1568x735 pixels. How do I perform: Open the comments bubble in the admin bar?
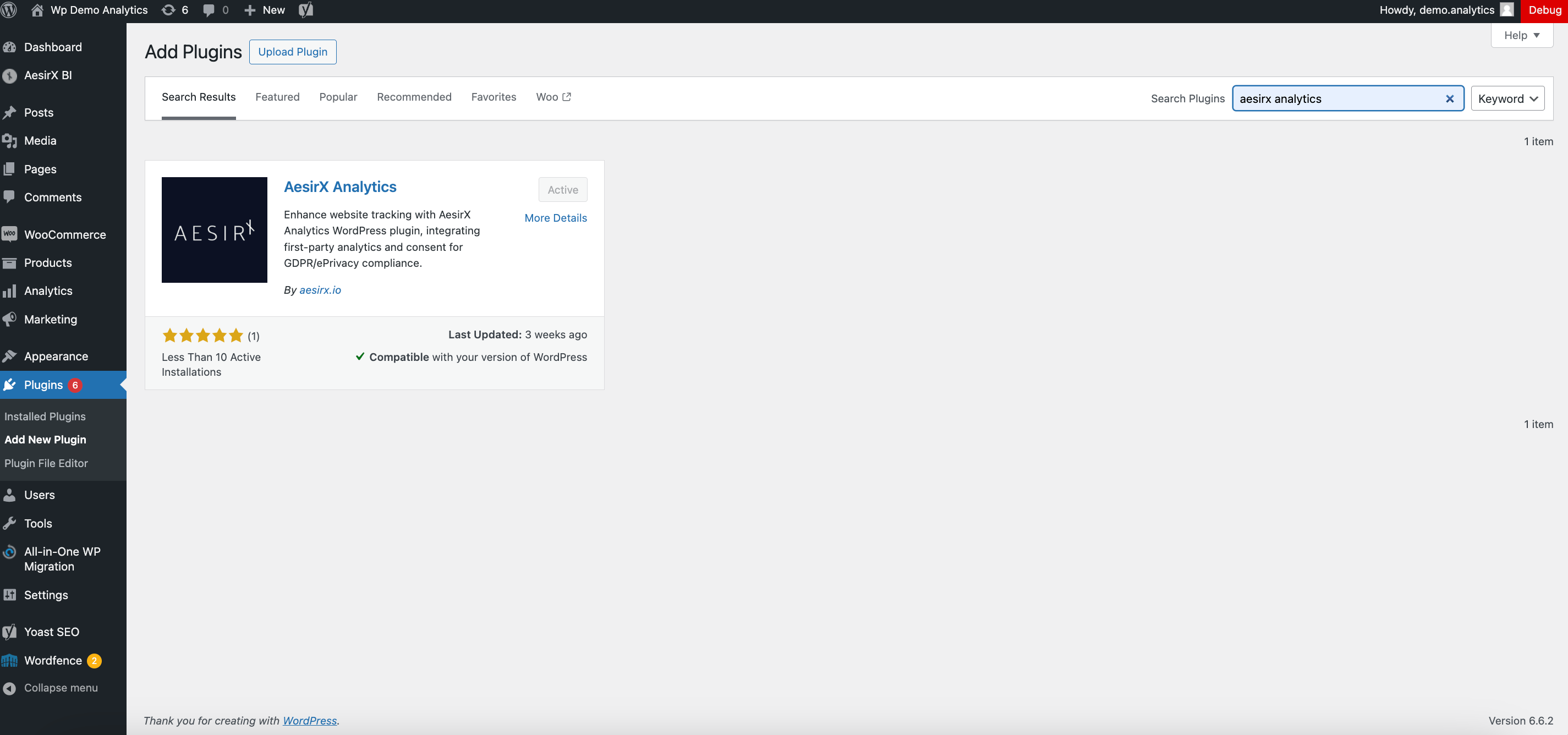point(209,10)
